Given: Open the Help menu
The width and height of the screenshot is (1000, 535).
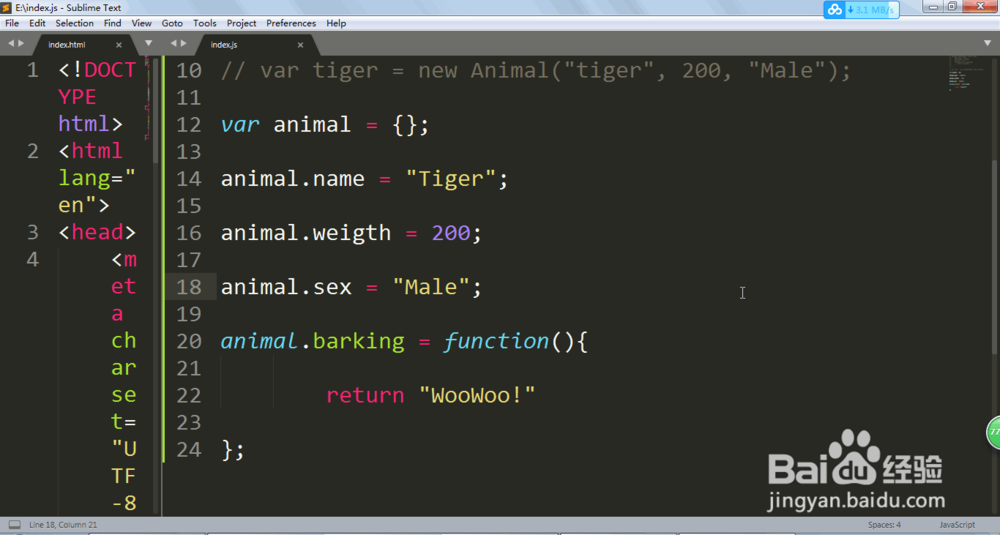Looking at the screenshot, I should coord(336,23).
